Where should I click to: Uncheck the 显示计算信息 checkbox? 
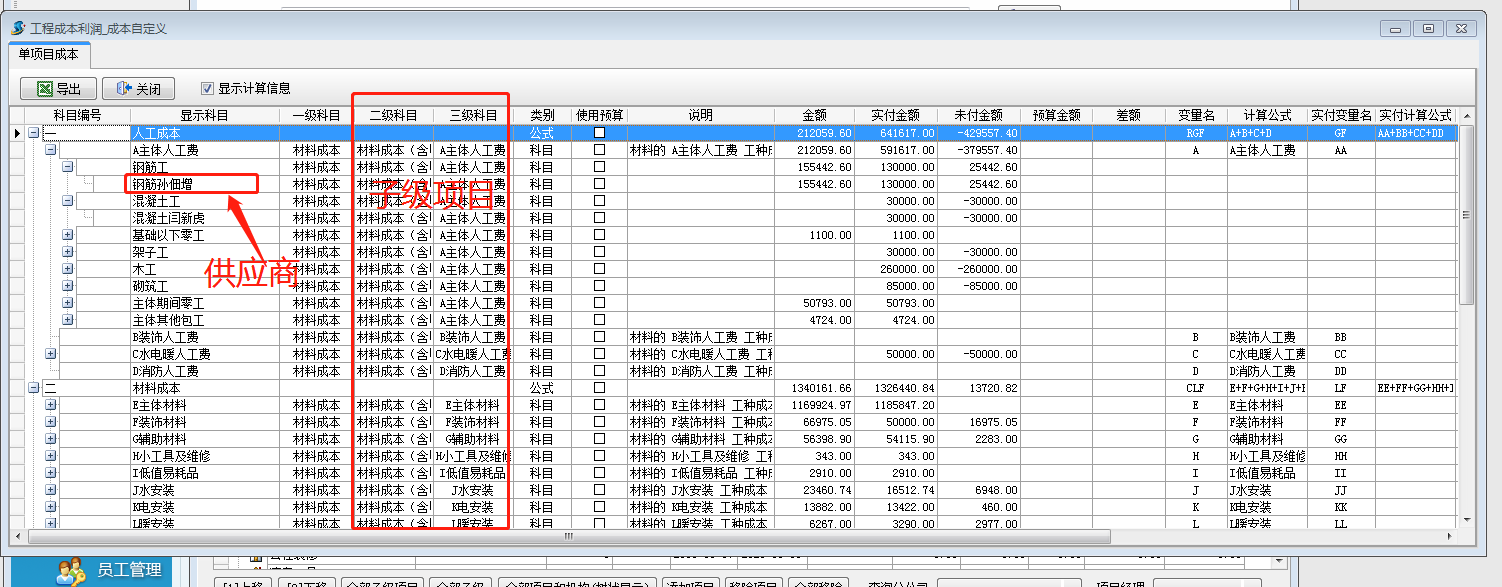tap(208, 88)
